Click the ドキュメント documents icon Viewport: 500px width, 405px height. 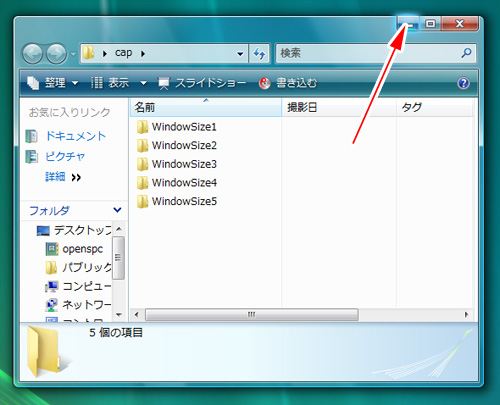point(32,136)
